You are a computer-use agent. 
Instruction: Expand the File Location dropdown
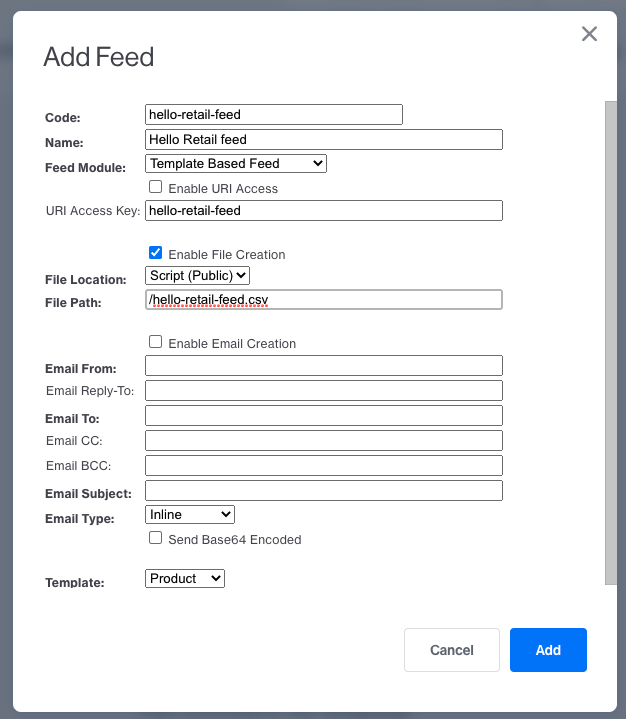click(197, 275)
